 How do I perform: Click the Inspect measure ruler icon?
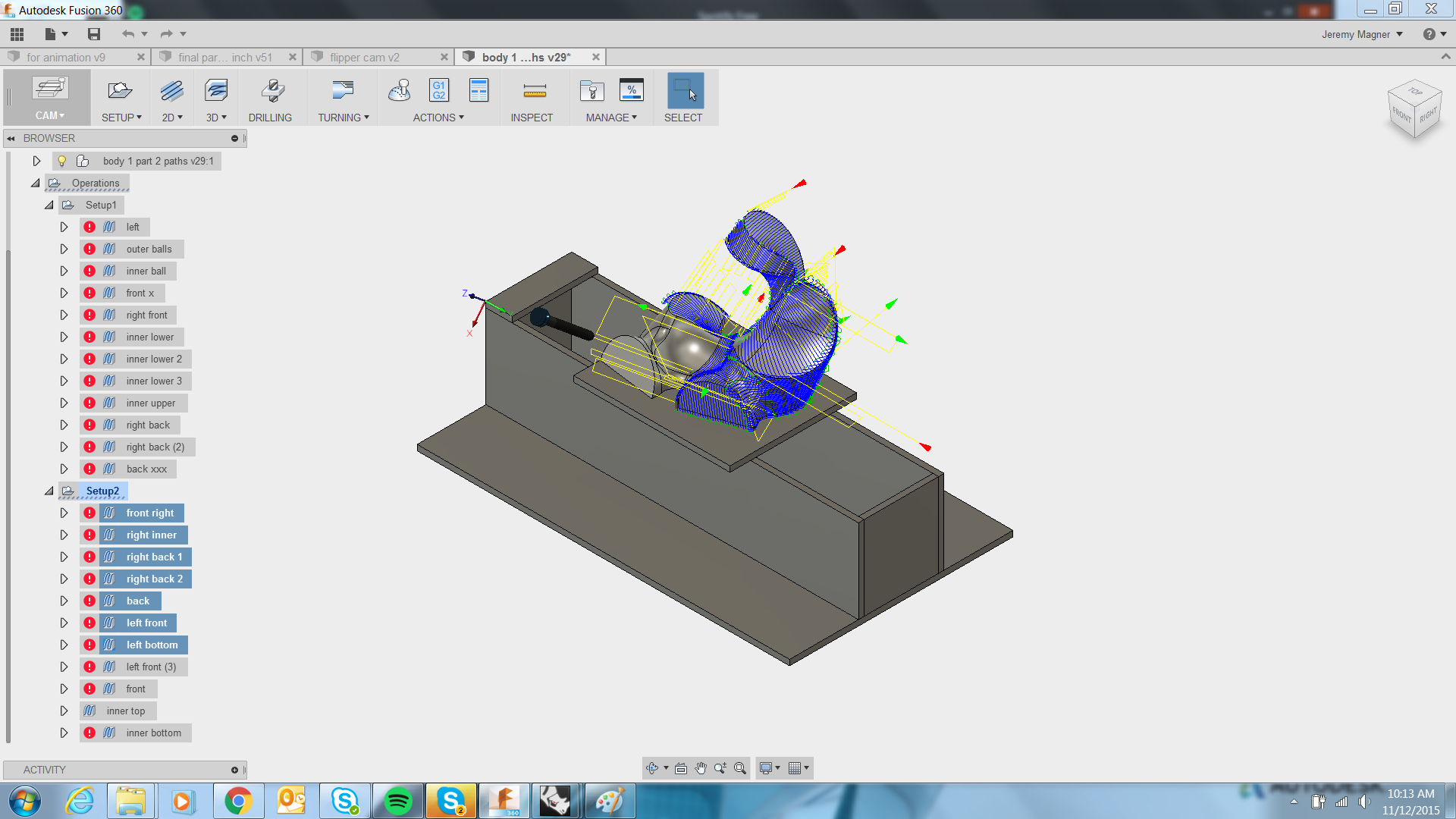535,92
